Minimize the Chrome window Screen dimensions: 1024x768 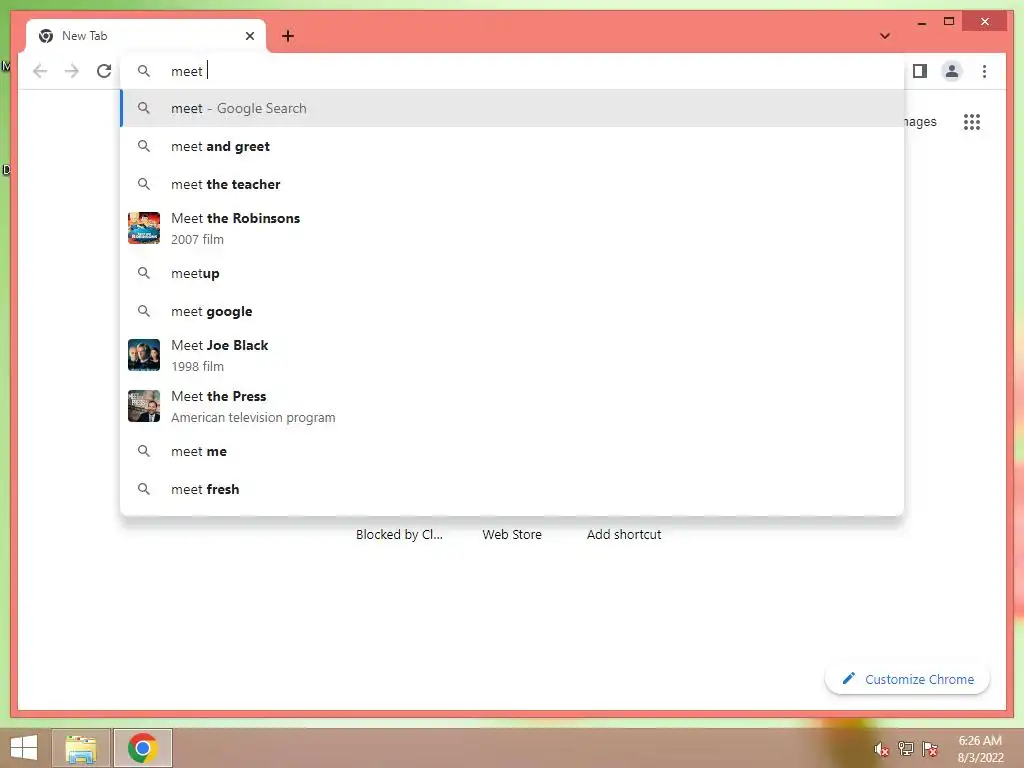point(921,22)
